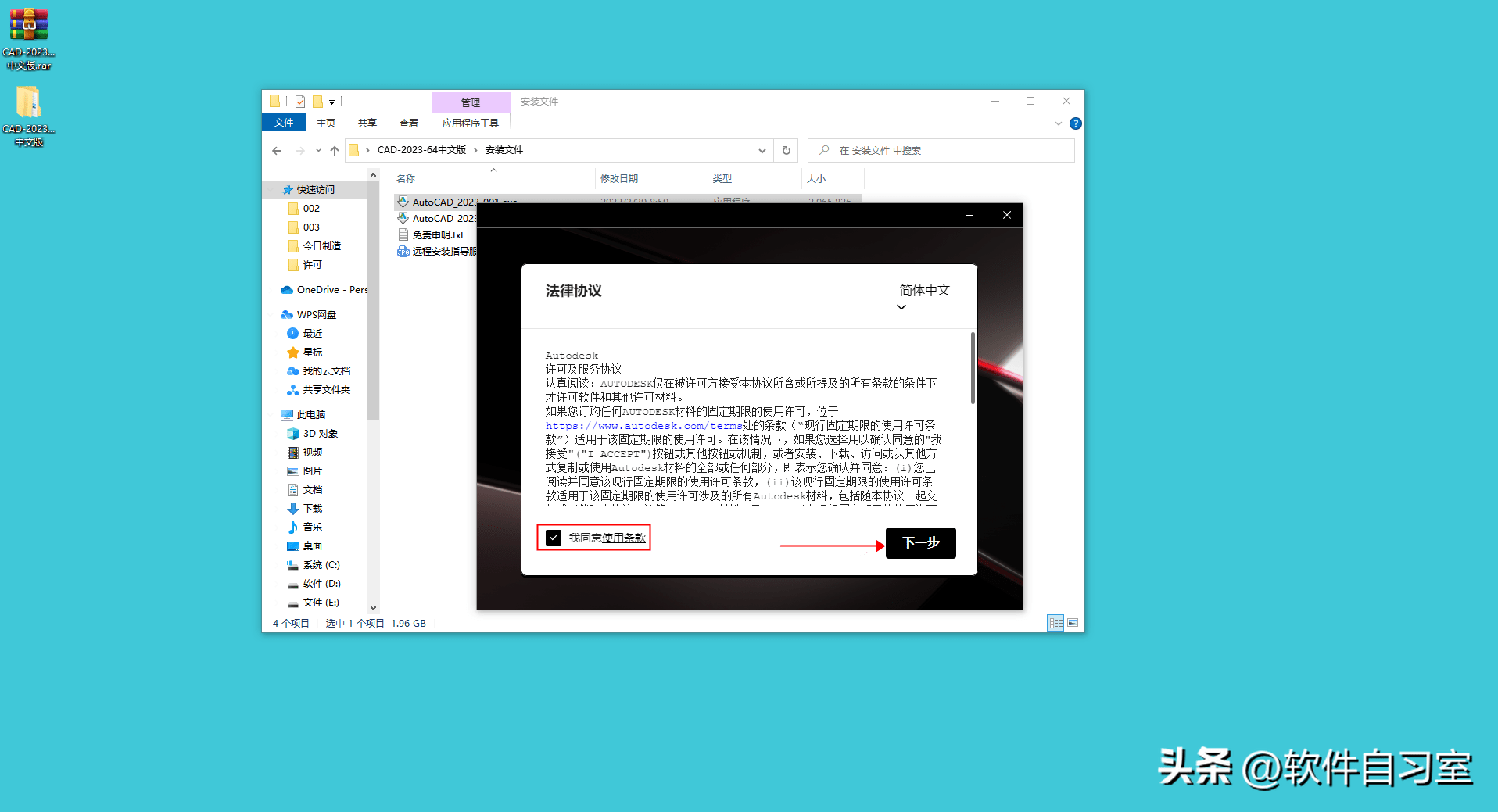Select 此电脑 in navigation pane
1498x812 pixels.
point(303,415)
